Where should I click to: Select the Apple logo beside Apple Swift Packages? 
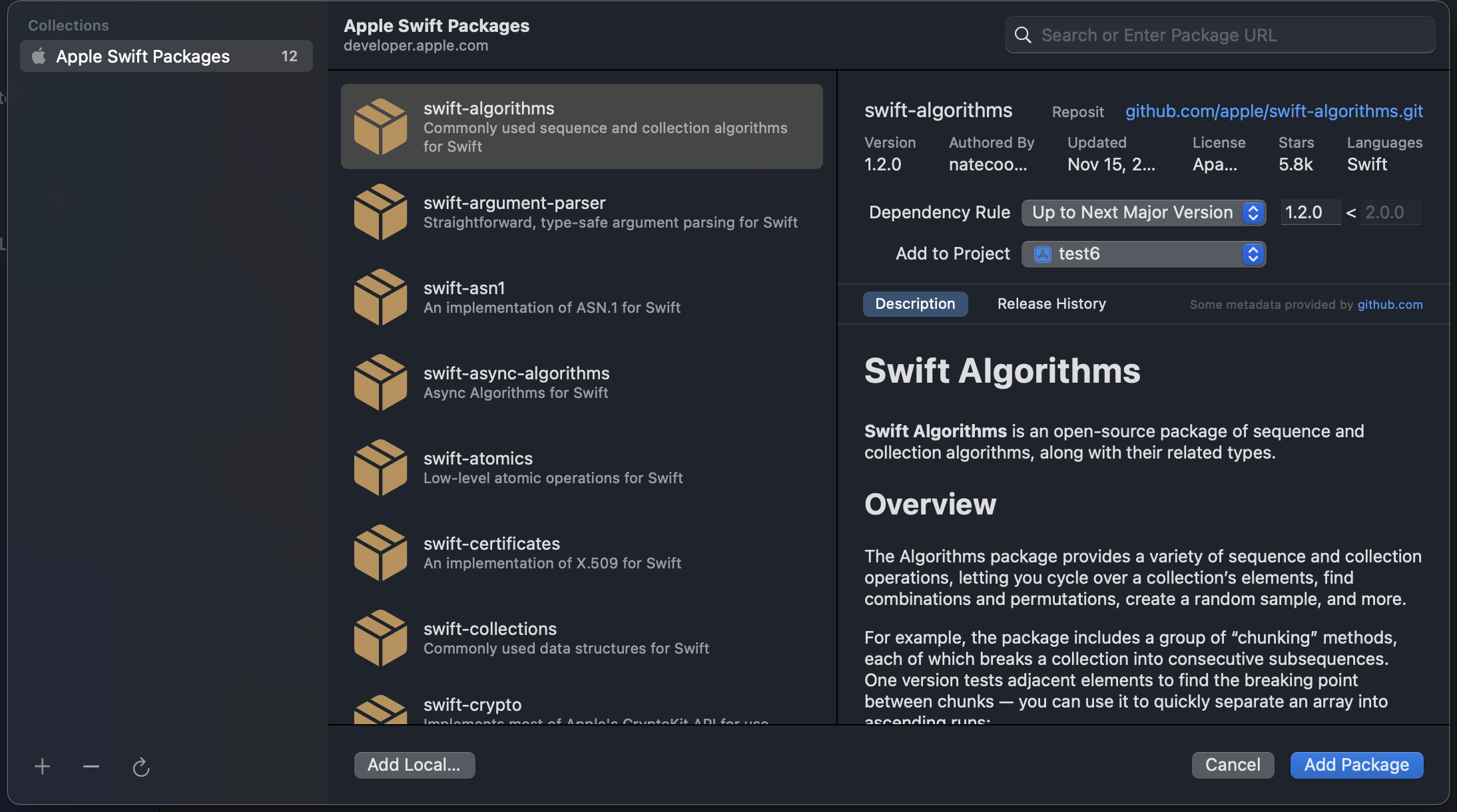click(x=39, y=56)
